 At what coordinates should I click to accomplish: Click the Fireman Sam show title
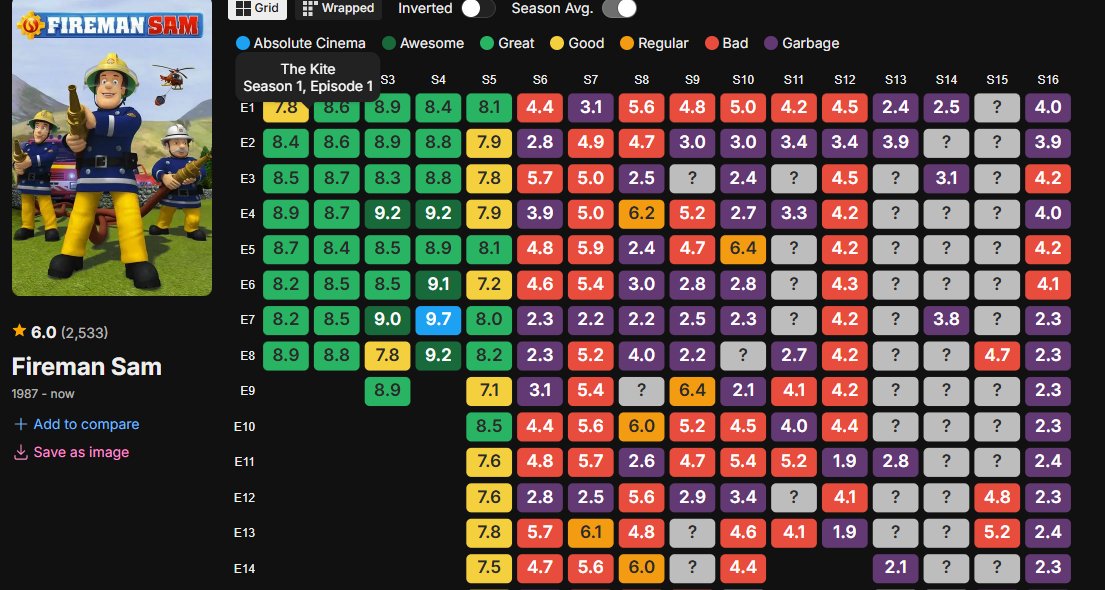click(87, 367)
